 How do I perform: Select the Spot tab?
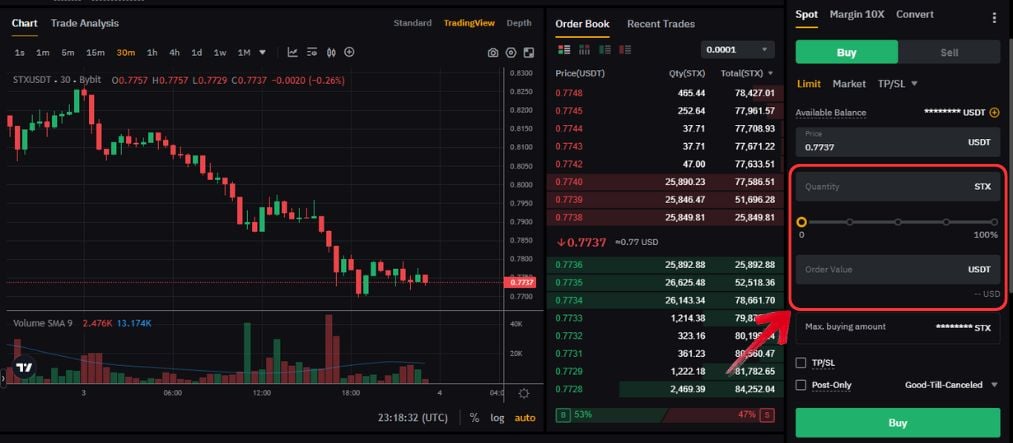[x=806, y=14]
